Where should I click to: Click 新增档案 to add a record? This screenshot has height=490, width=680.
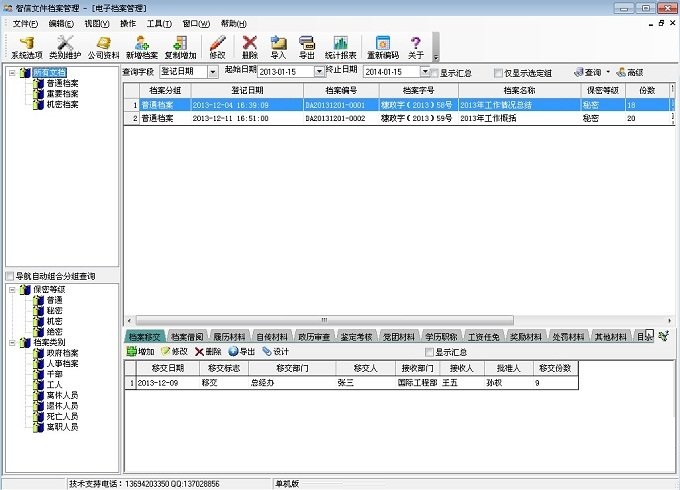[141, 47]
